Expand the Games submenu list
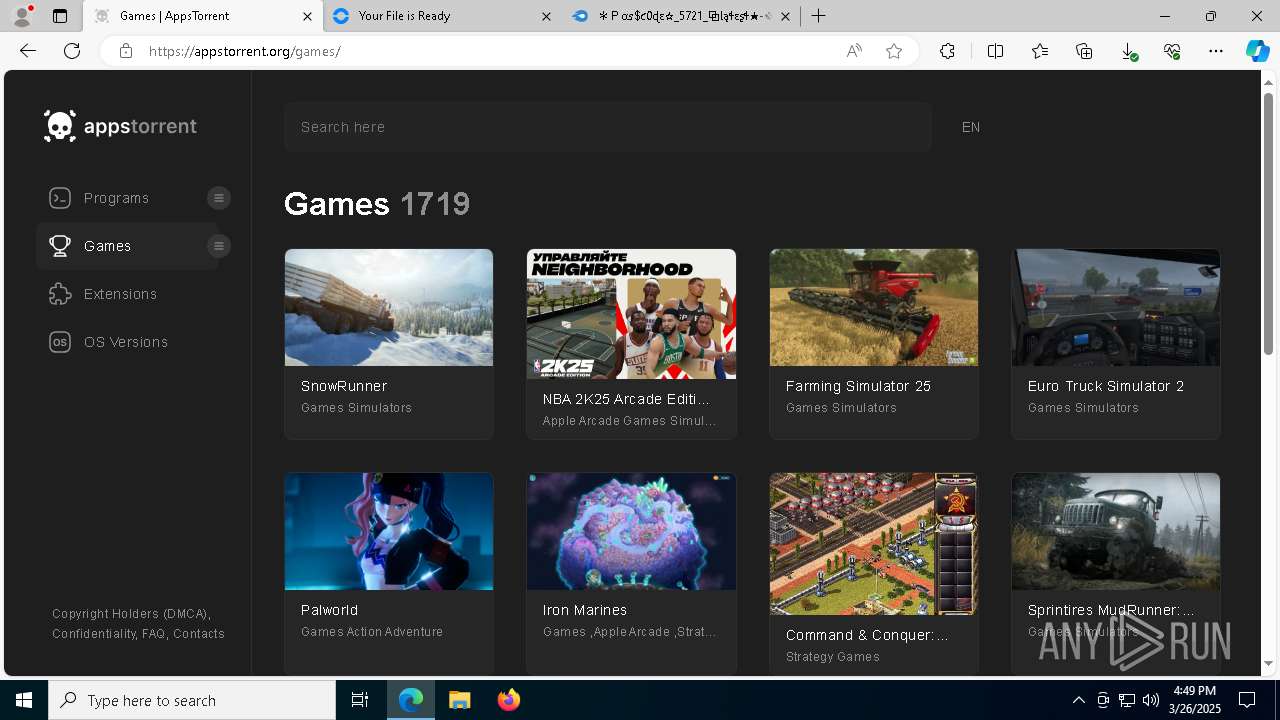 coord(219,246)
